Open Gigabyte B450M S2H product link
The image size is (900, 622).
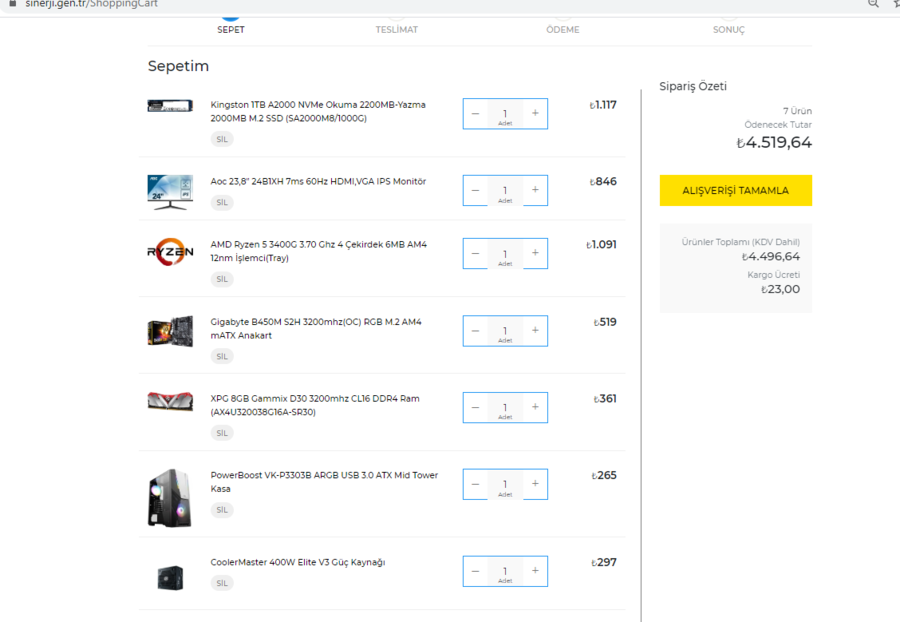click(316, 328)
